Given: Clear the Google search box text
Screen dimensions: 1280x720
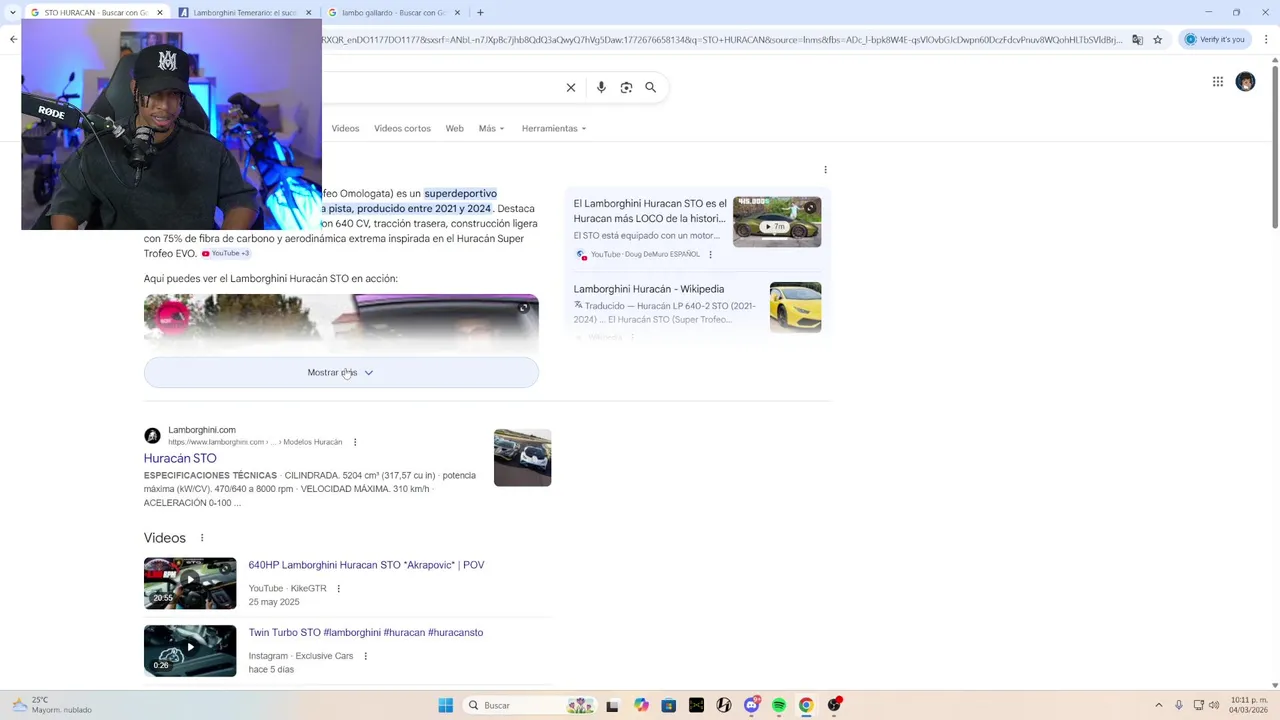Looking at the screenshot, I should coord(571,88).
